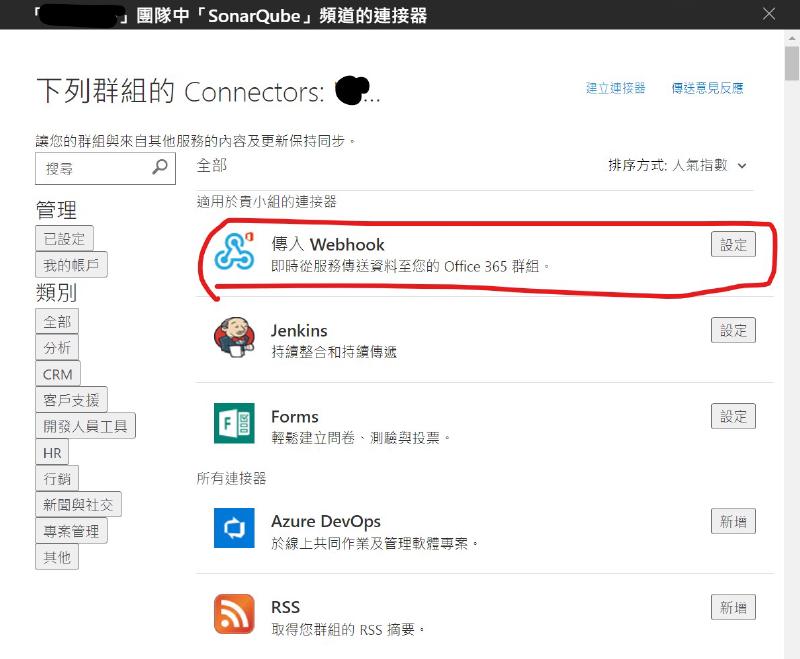
Task: Filter by 開發人員工具 category
Action: point(85,426)
